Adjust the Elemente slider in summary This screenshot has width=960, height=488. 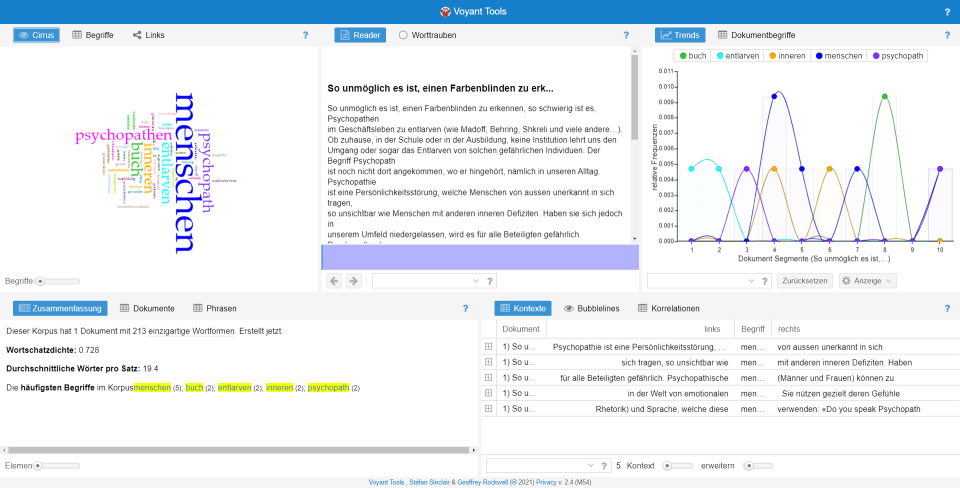[57, 466]
